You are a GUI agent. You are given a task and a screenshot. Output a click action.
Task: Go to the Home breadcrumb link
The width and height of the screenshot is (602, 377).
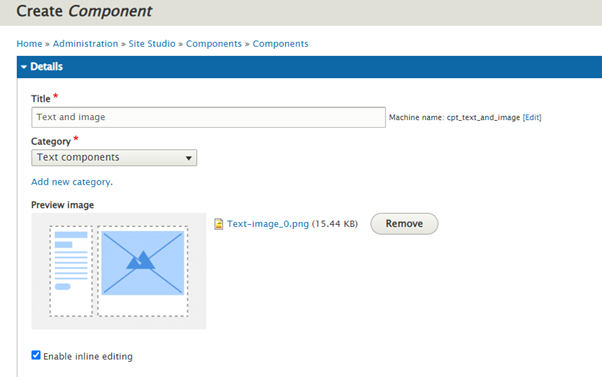pos(29,44)
